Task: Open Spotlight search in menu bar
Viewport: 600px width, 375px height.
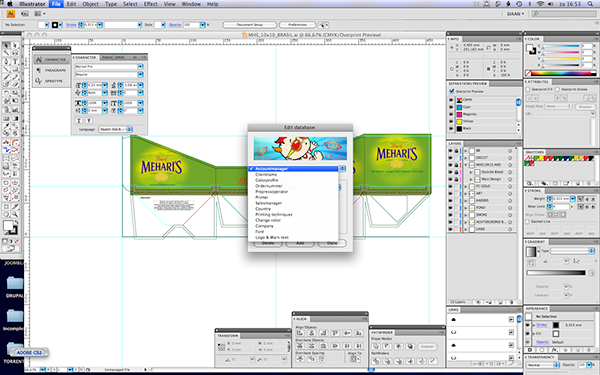Action: click(590, 4)
